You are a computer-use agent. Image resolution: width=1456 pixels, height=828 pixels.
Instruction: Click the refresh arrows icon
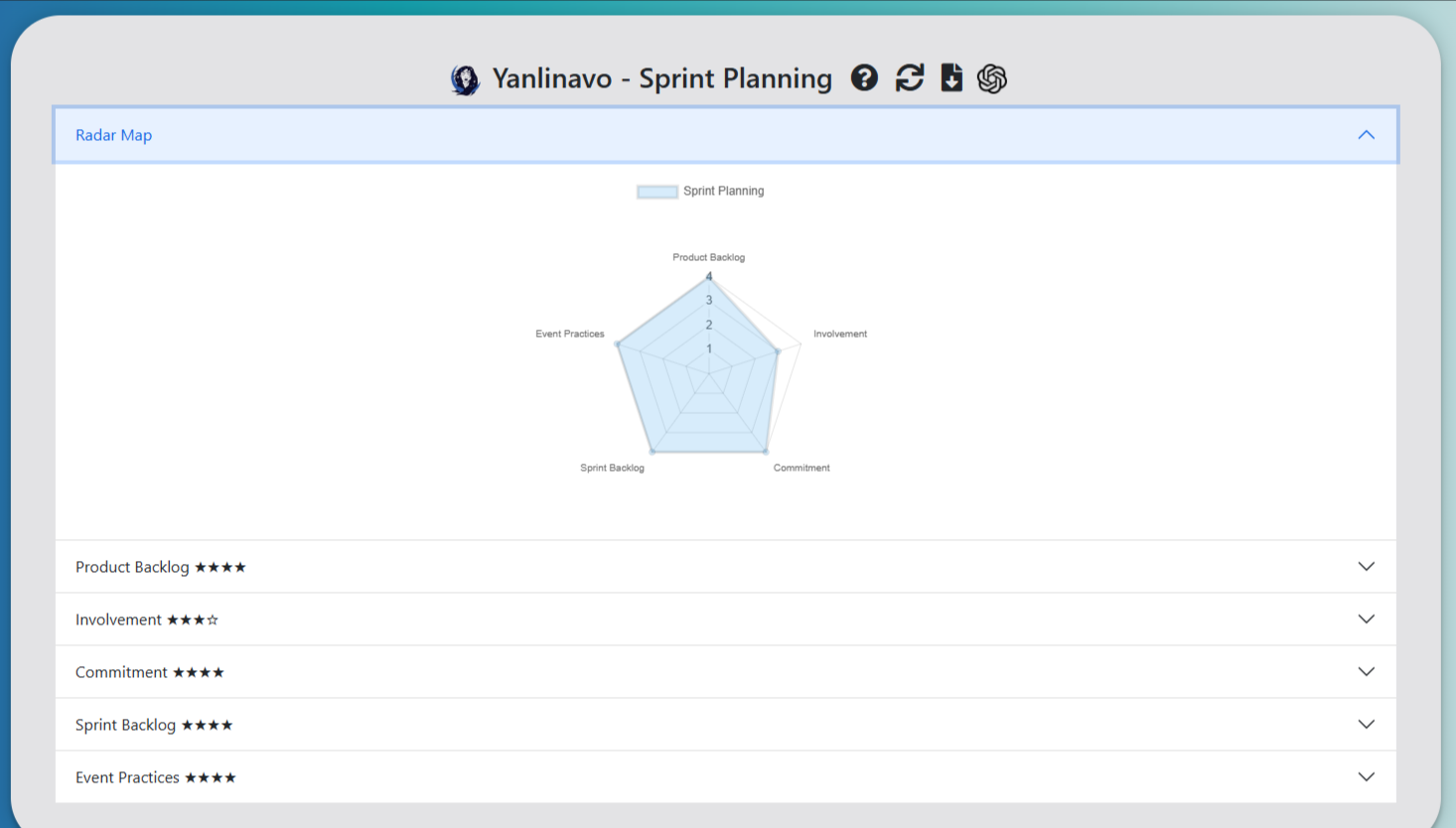click(909, 78)
